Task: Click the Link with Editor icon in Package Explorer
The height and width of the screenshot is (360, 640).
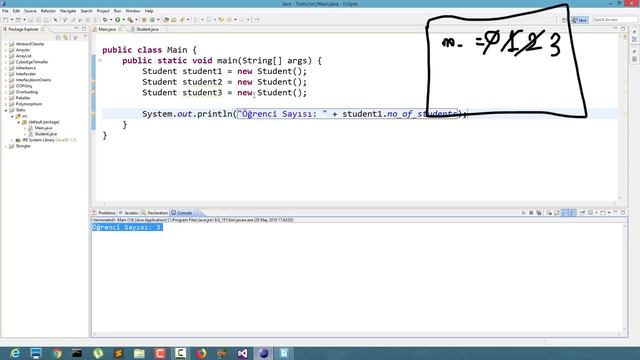Action: [66, 38]
